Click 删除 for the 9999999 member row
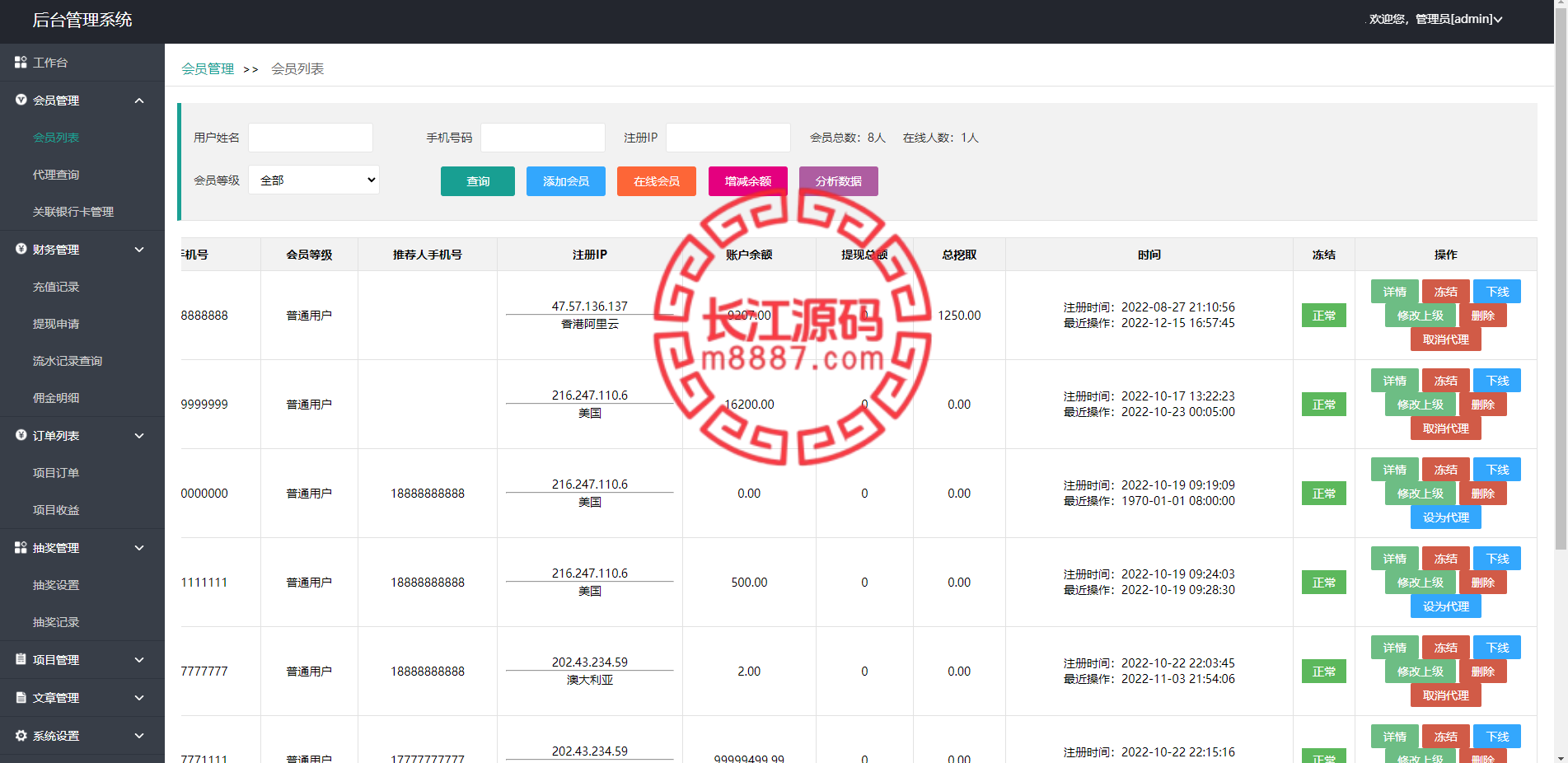Image resolution: width=1568 pixels, height=763 pixels. pyautogui.click(x=1483, y=405)
